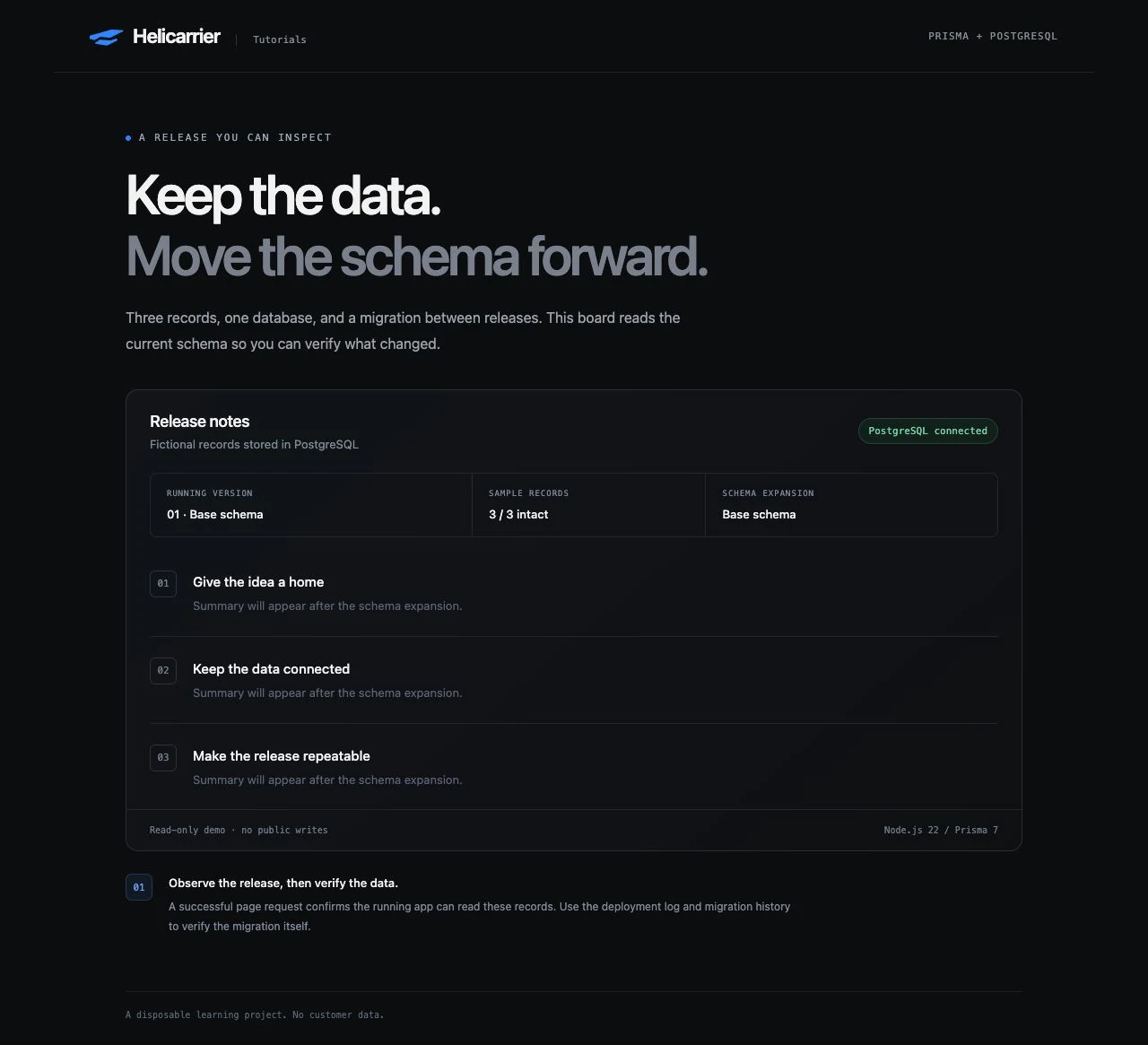
Task: Select the Running Version stat cell
Action: click(311, 505)
